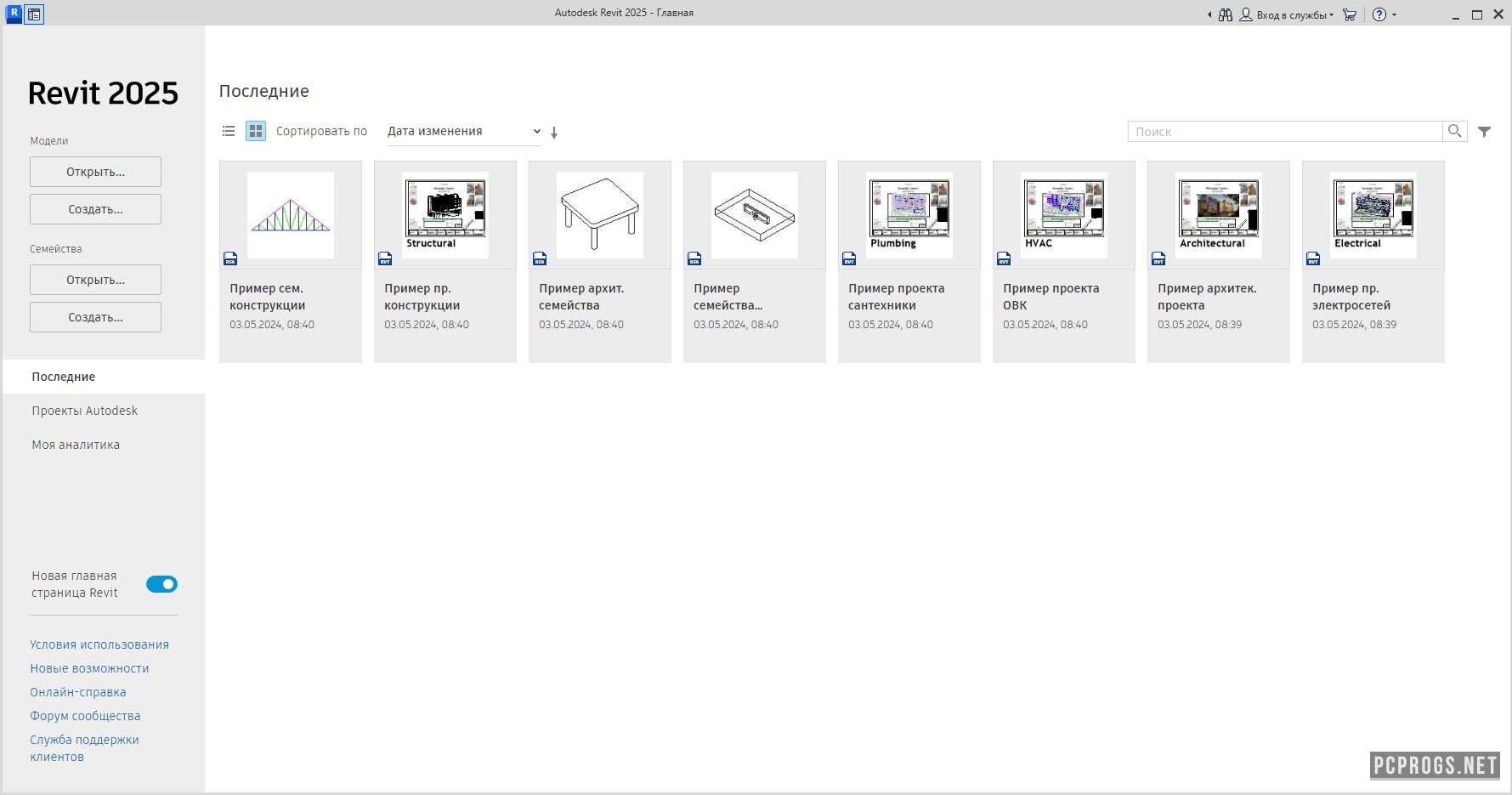The image size is (1512, 795).
Task: Open the Help question mark icon
Action: 1379,14
